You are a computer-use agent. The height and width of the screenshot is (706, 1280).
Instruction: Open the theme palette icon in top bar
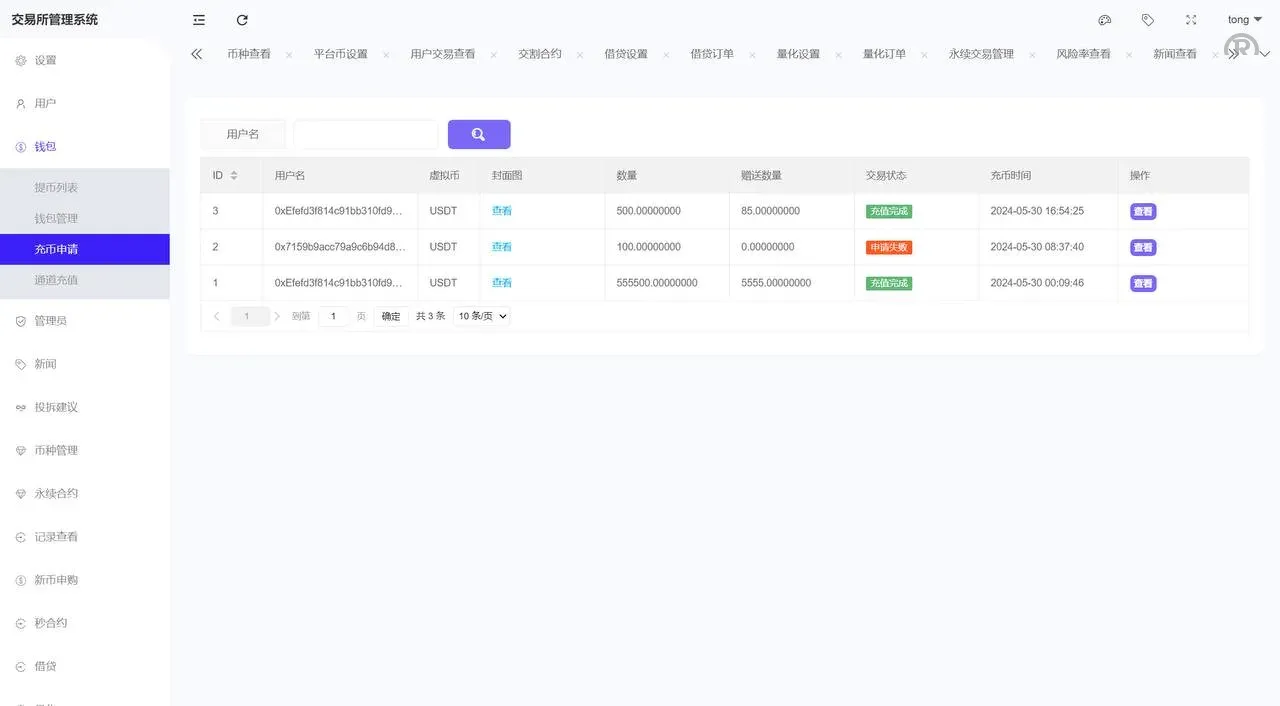click(x=1104, y=19)
